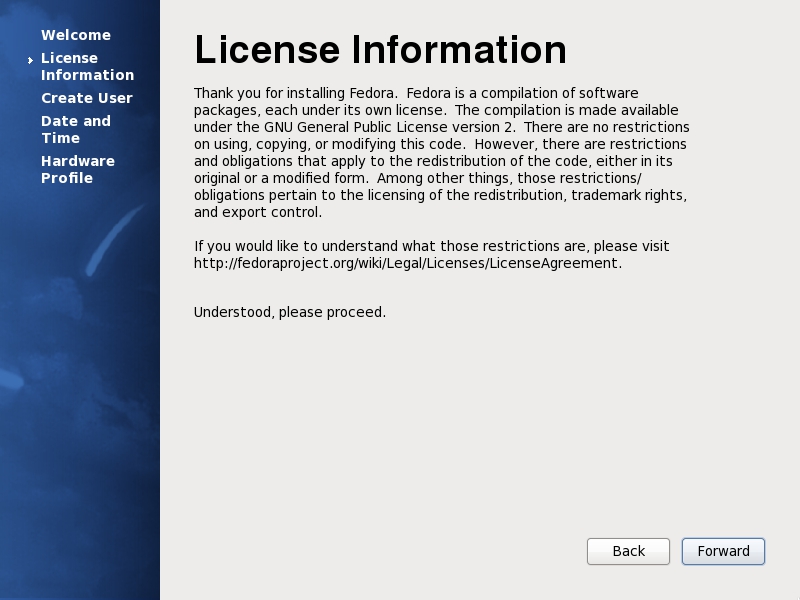This screenshot has height=600, width=800.
Task: Click the 'and export control.' line
Action: coord(258,212)
